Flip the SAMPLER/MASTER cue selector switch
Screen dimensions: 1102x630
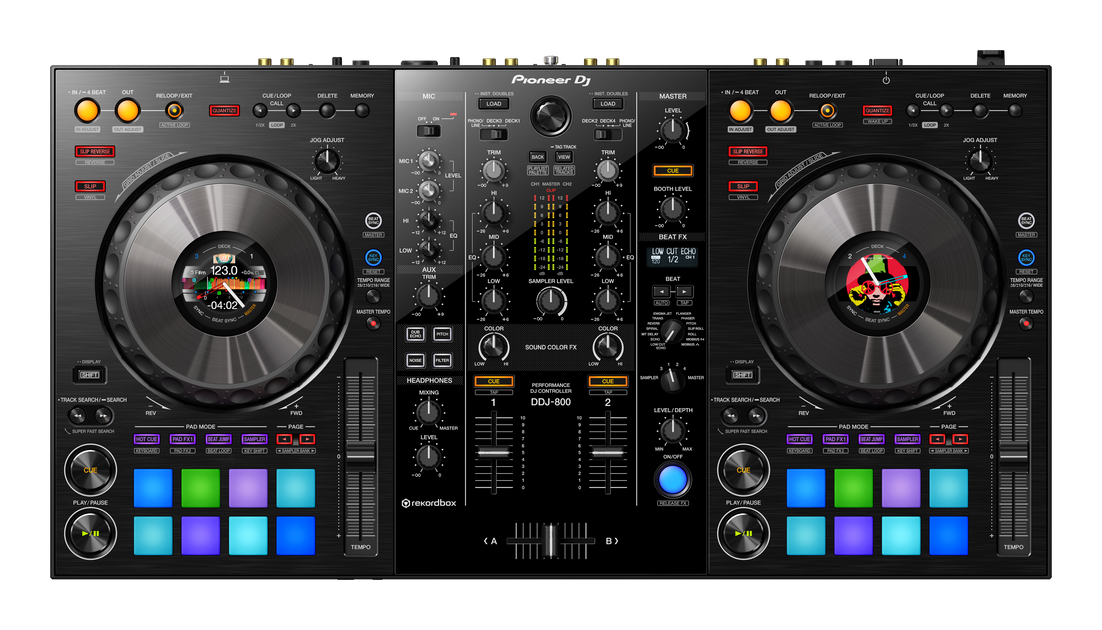[x=671, y=379]
